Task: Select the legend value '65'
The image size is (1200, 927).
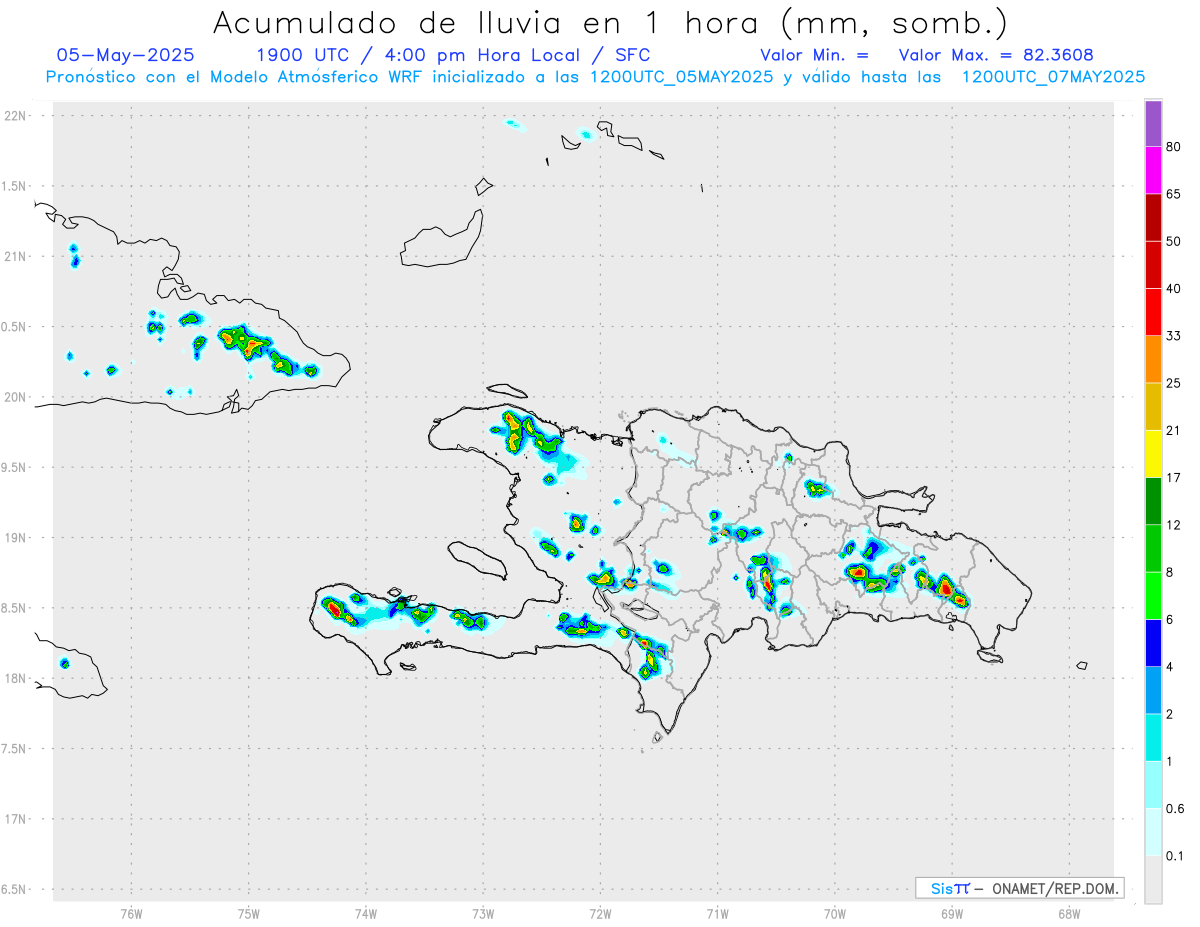Action: [1174, 194]
